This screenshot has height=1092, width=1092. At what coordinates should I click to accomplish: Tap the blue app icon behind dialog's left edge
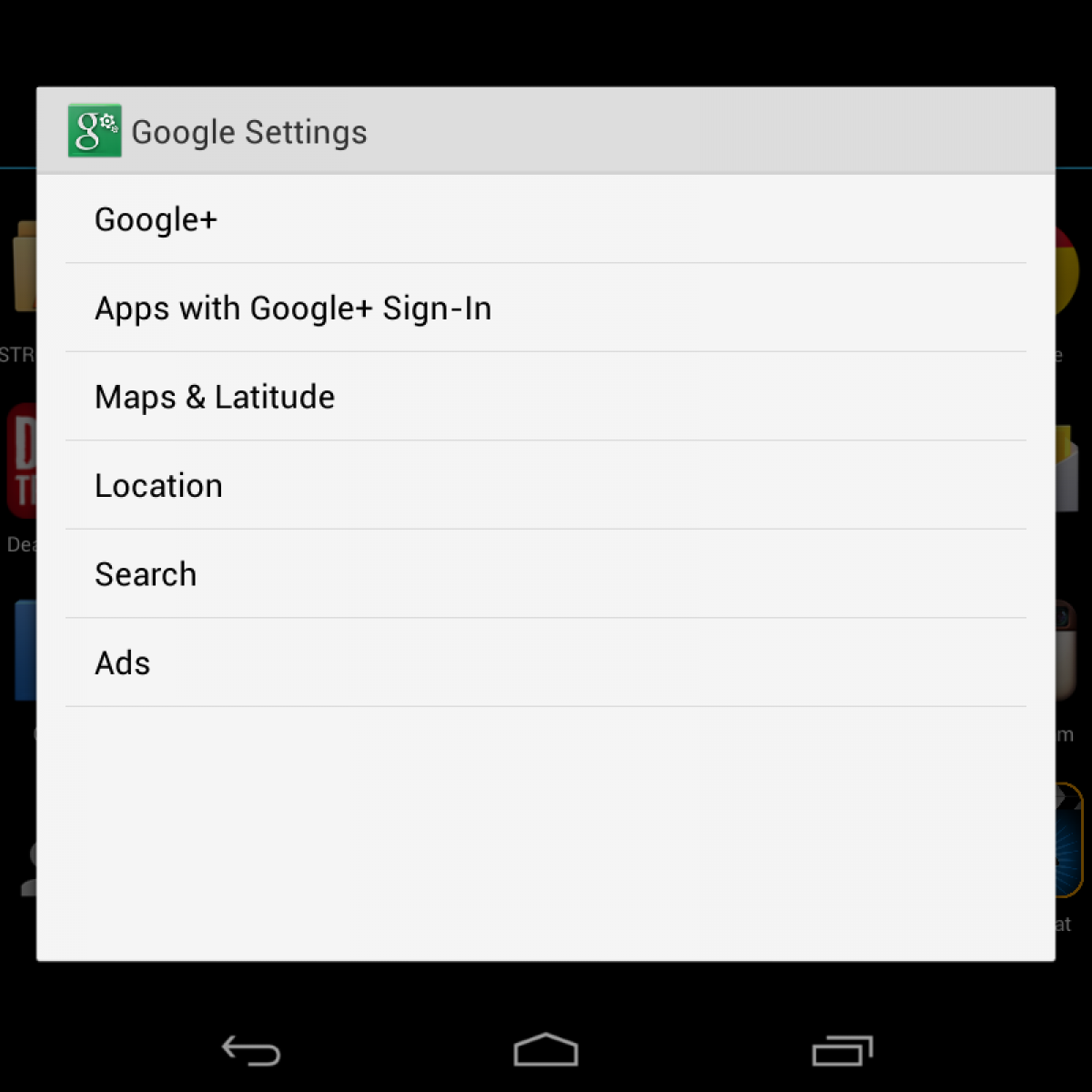click(x=25, y=650)
